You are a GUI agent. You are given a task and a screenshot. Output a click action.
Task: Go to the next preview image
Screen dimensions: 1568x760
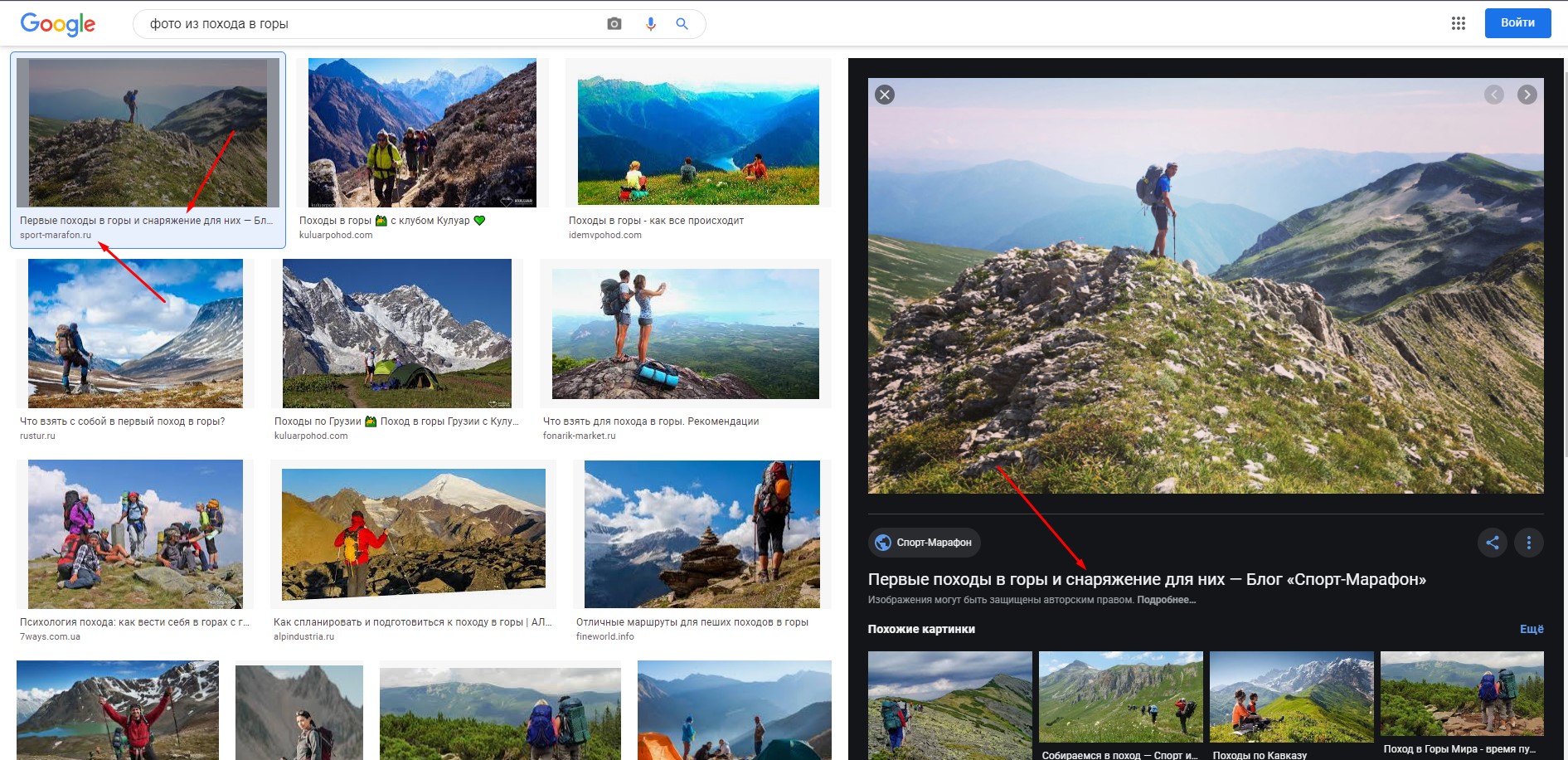pyautogui.click(x=1527, y=95)
